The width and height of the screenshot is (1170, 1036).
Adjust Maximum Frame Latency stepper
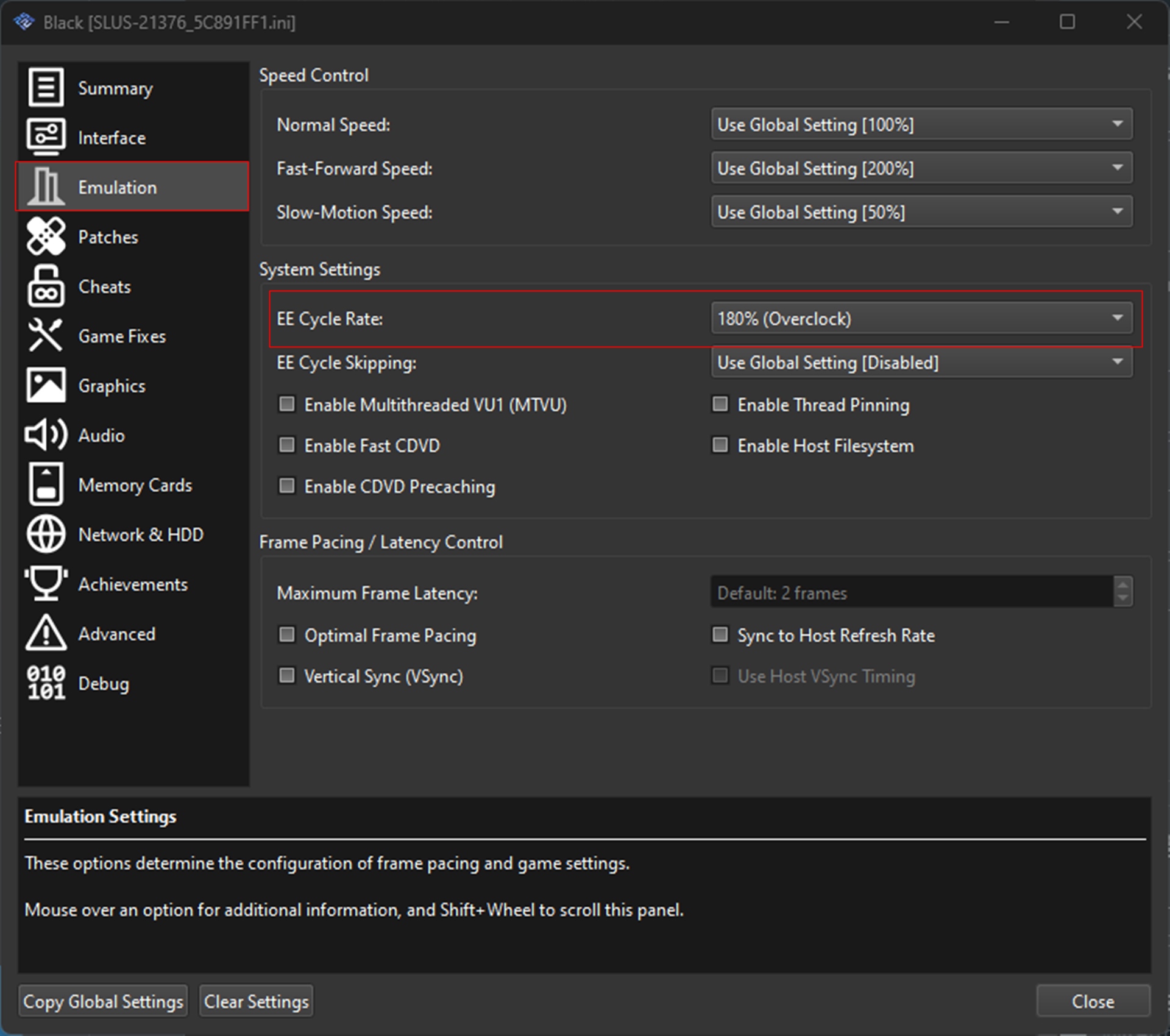point(1122,593)
